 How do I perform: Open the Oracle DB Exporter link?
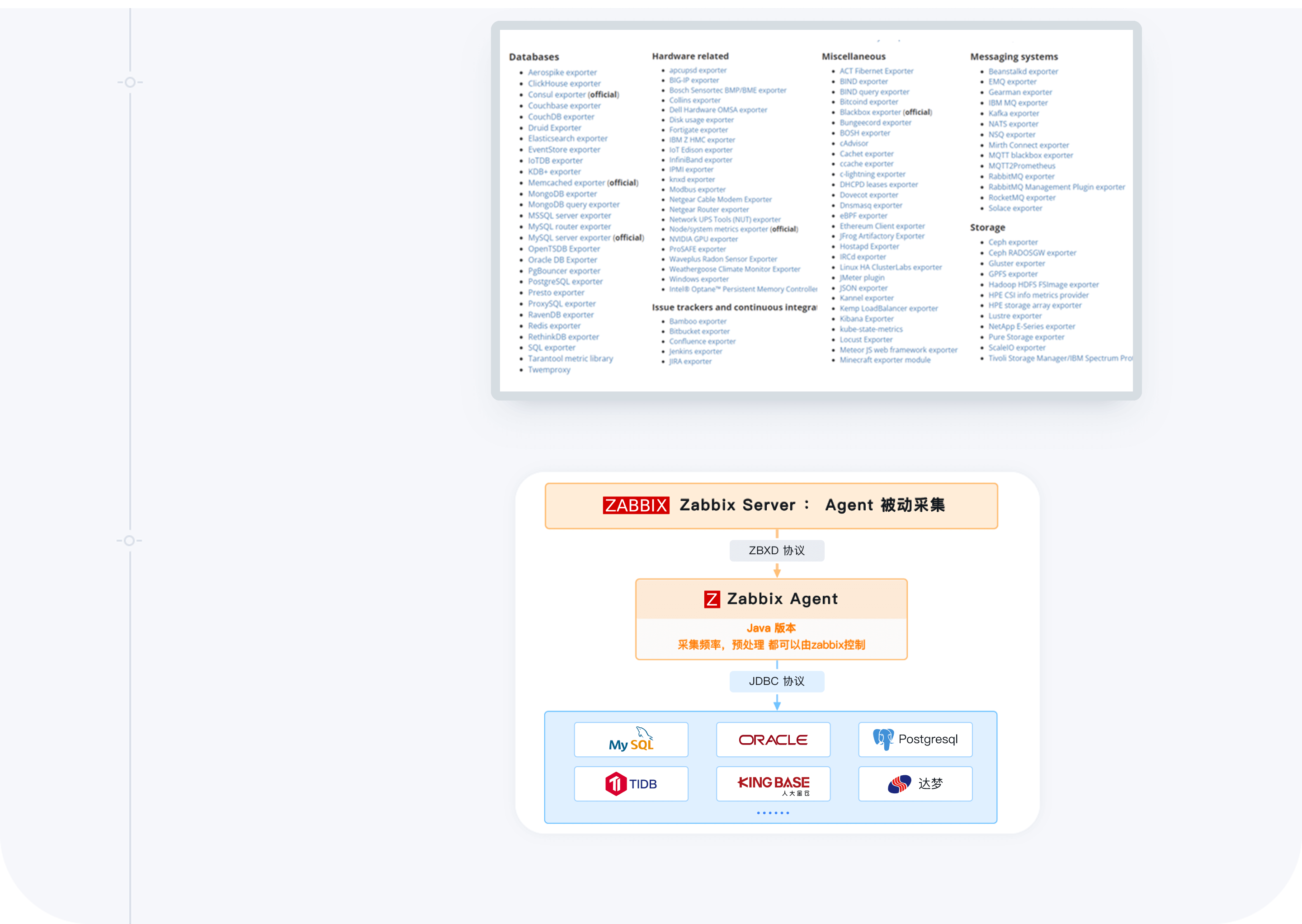point(562,260)
